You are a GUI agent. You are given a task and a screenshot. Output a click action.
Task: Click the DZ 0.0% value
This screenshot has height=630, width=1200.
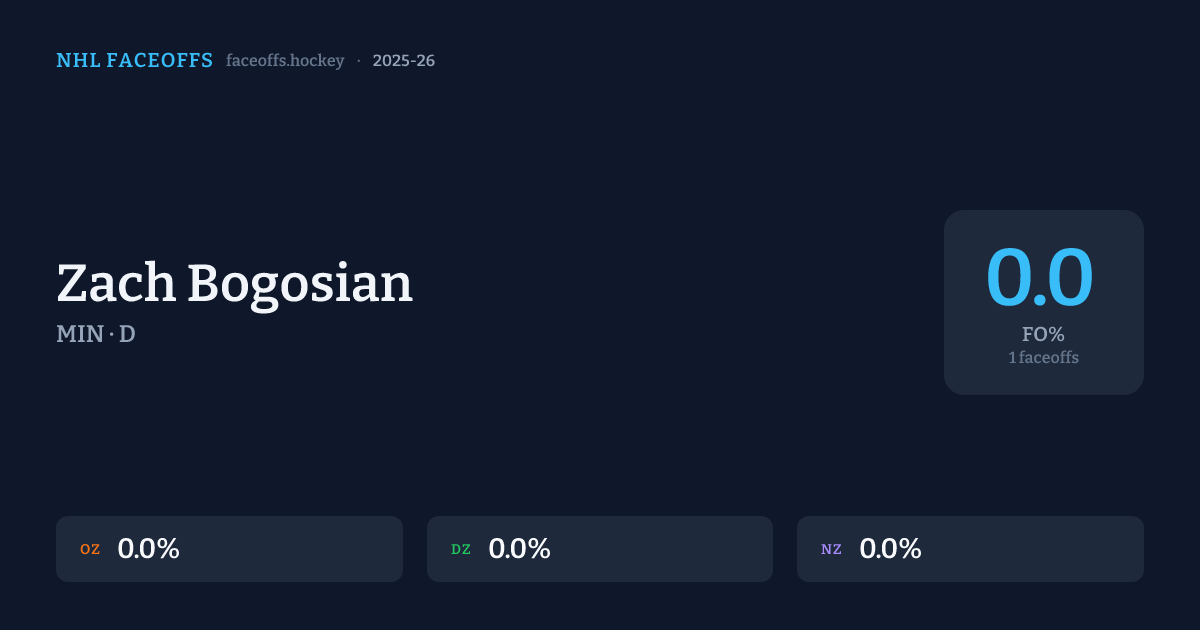[x=519, y=549]
